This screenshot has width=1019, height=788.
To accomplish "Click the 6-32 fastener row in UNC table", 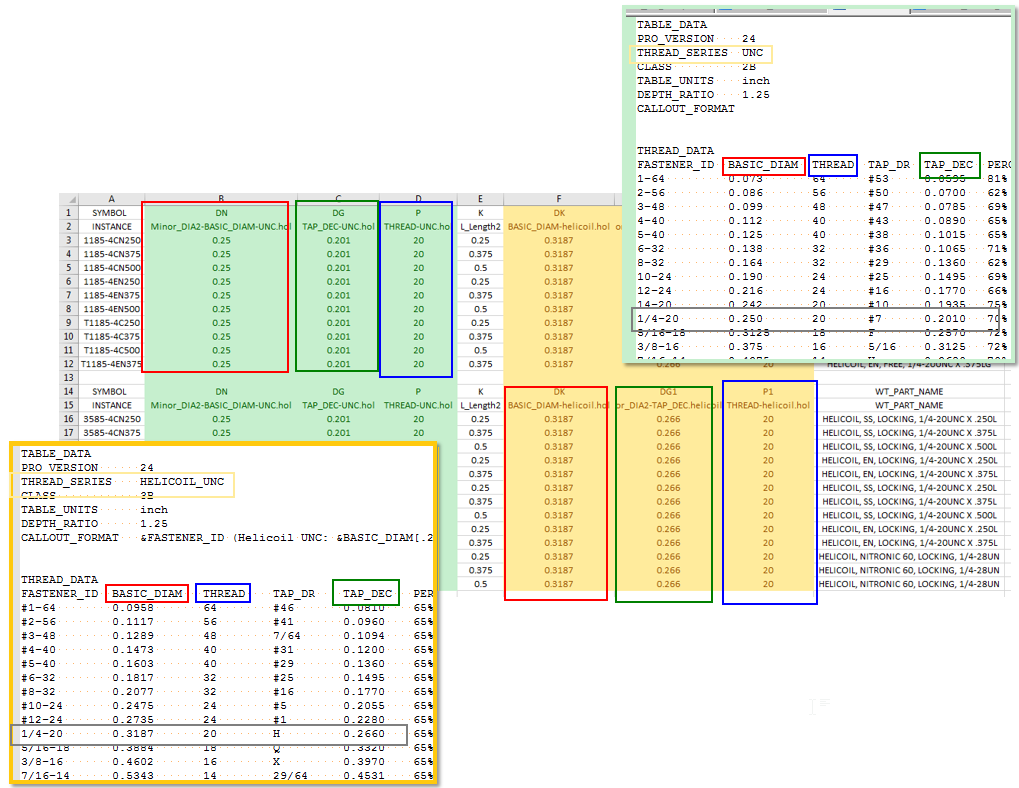I will tap(822, 249).
